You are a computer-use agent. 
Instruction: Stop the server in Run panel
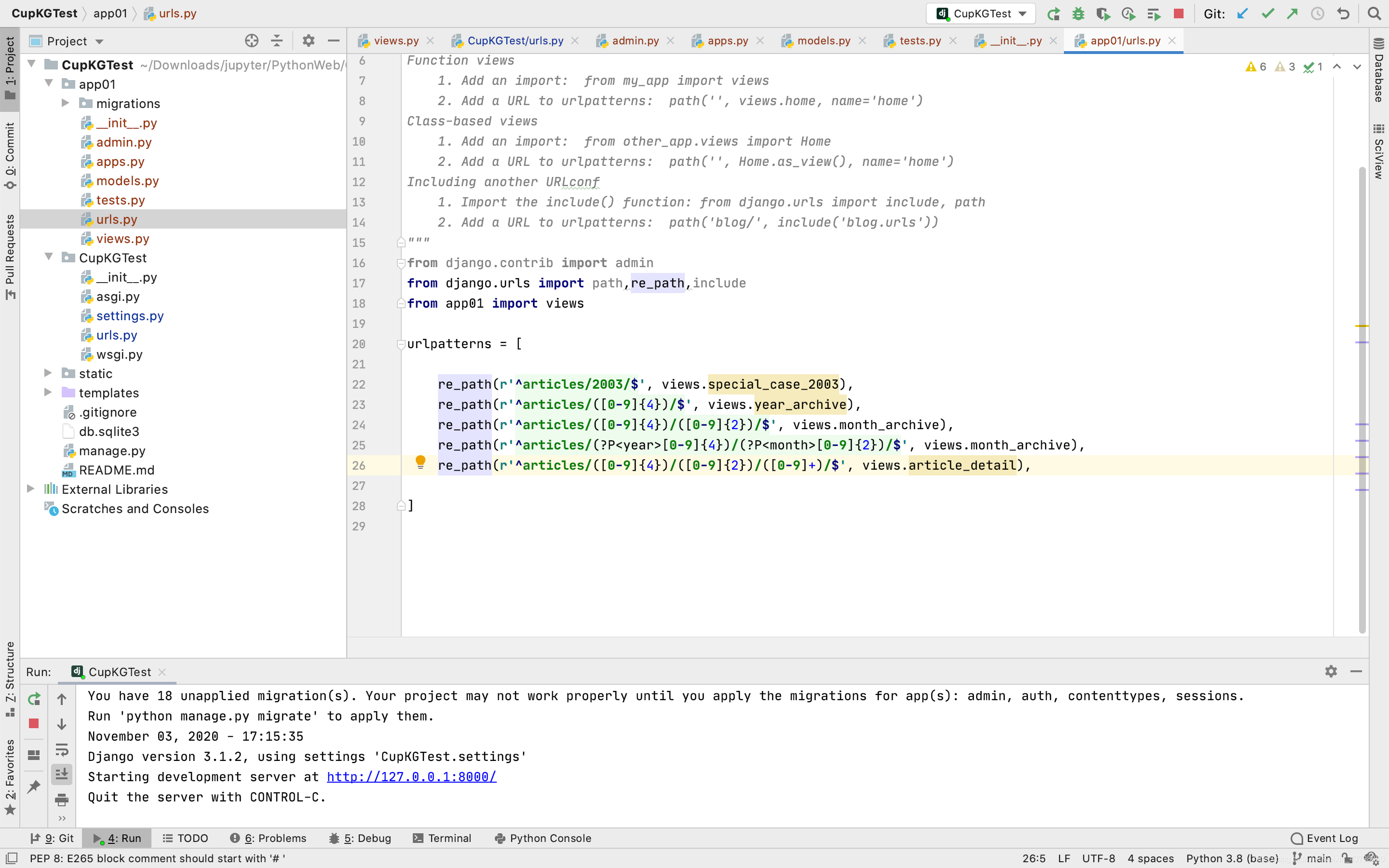point(34,723)
